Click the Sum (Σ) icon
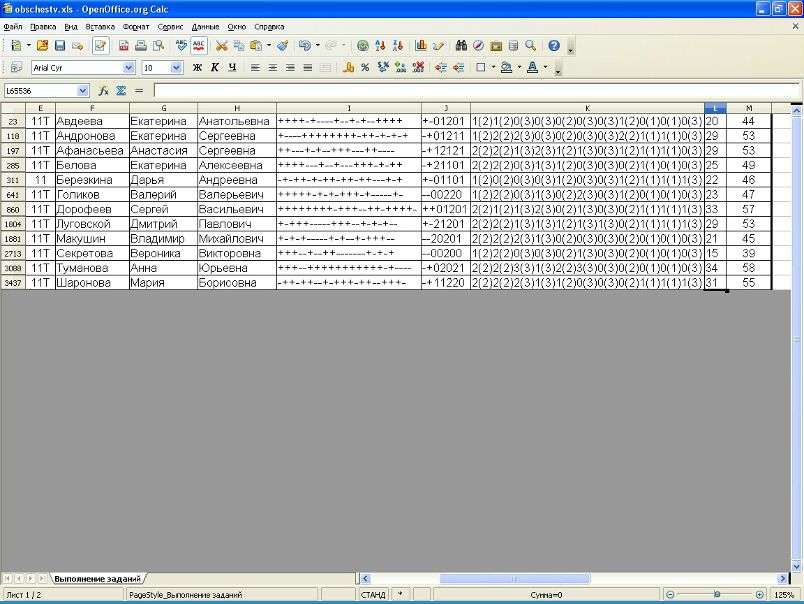The image size is (804, 604). (x=120, y=90)
